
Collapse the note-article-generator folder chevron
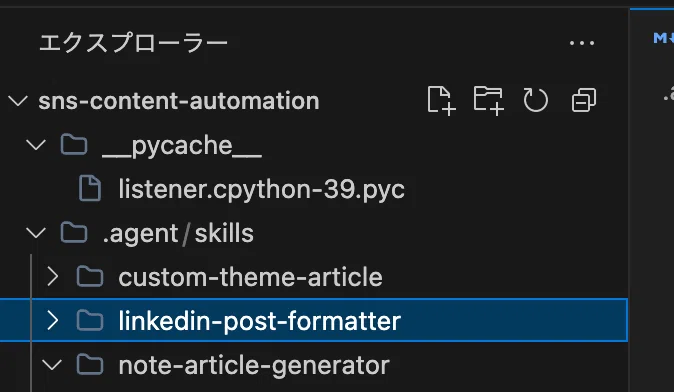52,365
